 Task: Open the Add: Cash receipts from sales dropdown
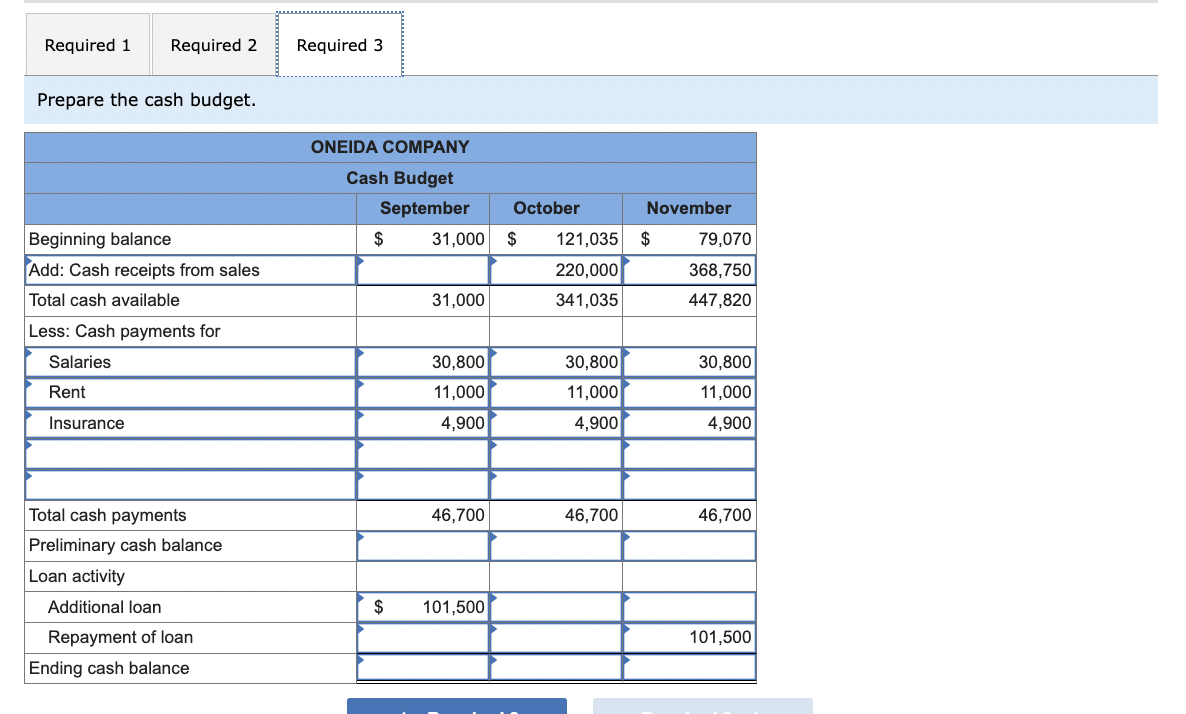(x=191, y=270)
